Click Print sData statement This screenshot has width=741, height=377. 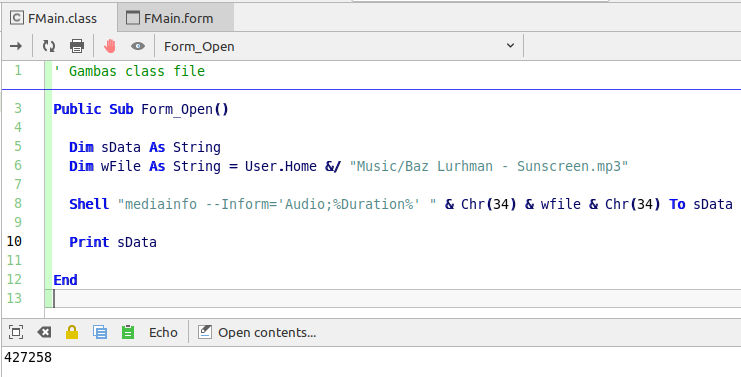(x=113, y=242)
